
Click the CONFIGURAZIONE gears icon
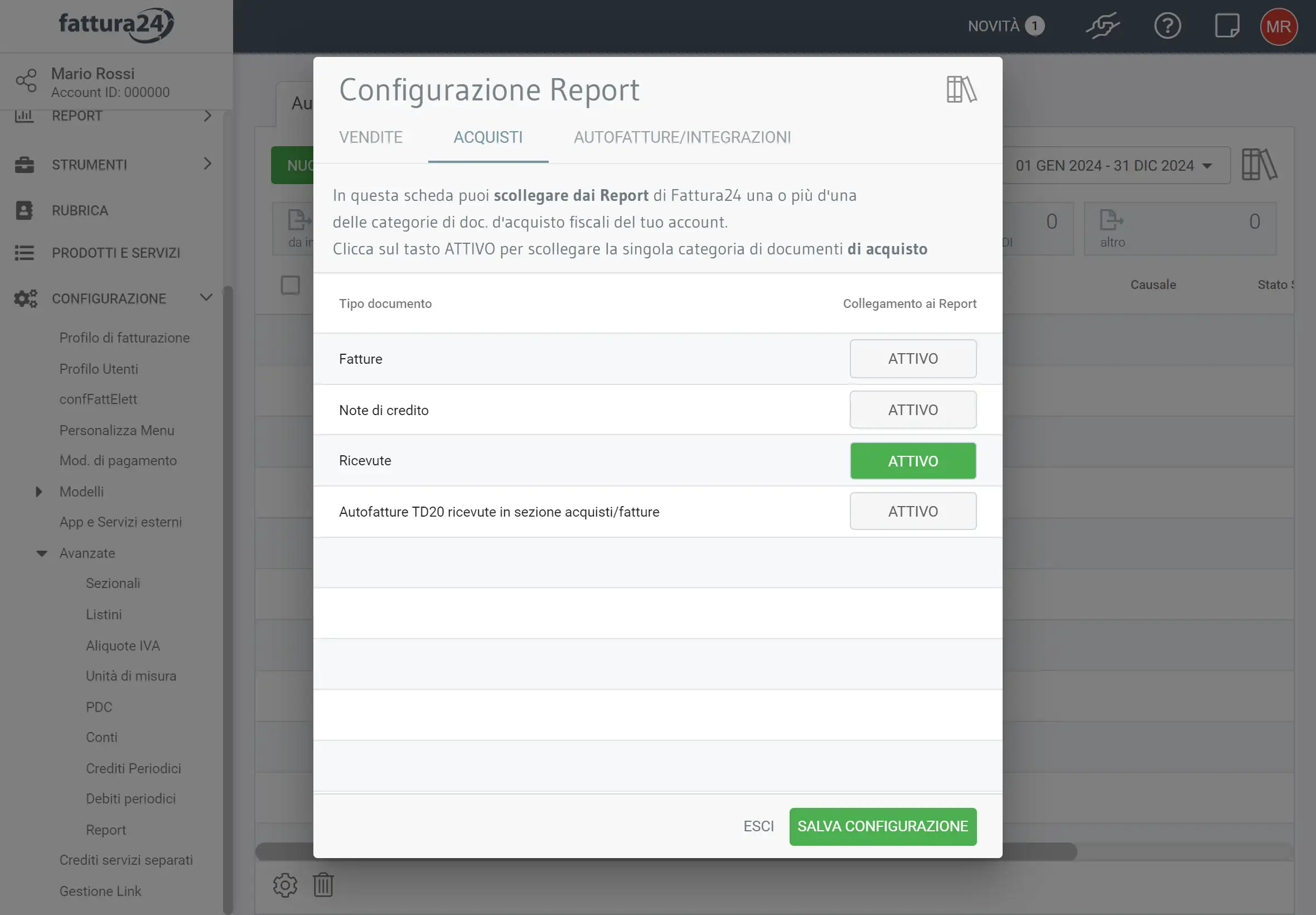click(25, 298)
